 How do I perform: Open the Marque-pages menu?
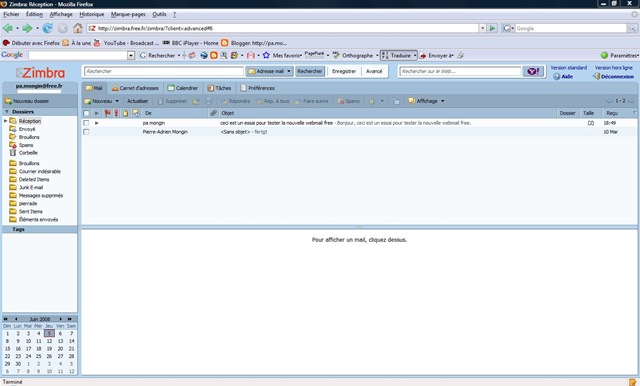[x=128, y=14]
